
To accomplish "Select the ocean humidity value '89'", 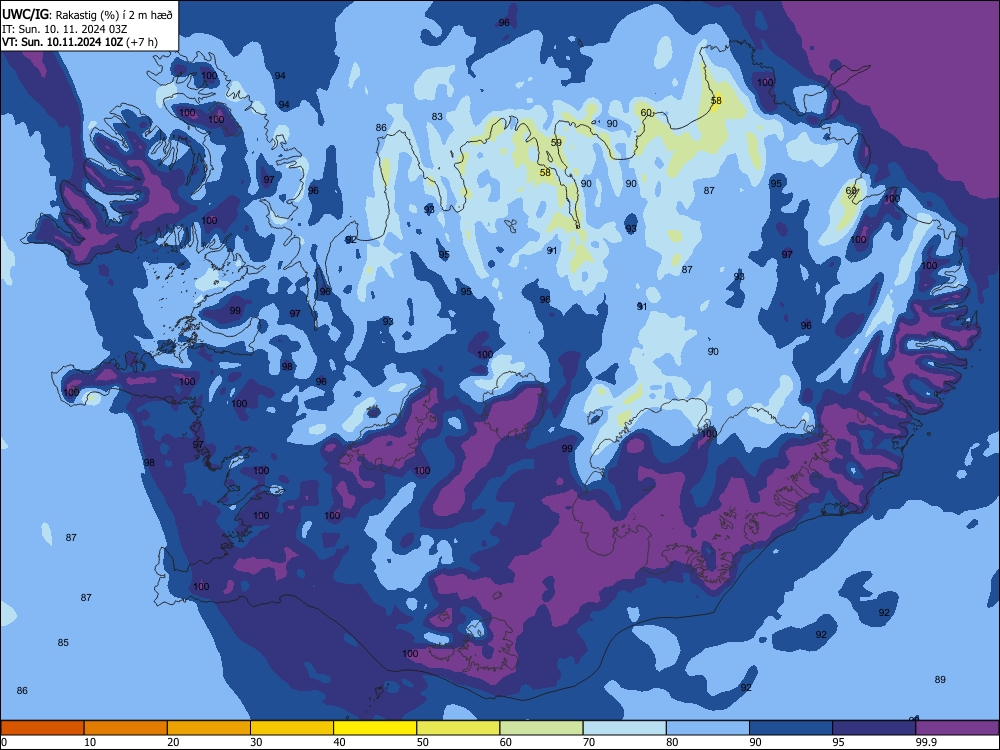I will [940, 679].
